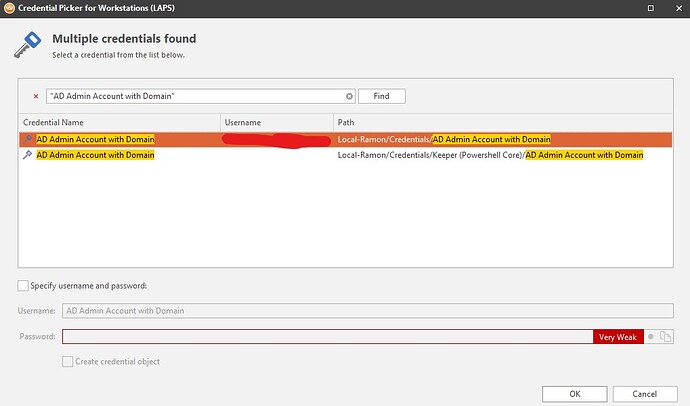Viewport: 690px width, 406px height.
Task: Click the large blue key header icon
Action: tap(26, 44)
